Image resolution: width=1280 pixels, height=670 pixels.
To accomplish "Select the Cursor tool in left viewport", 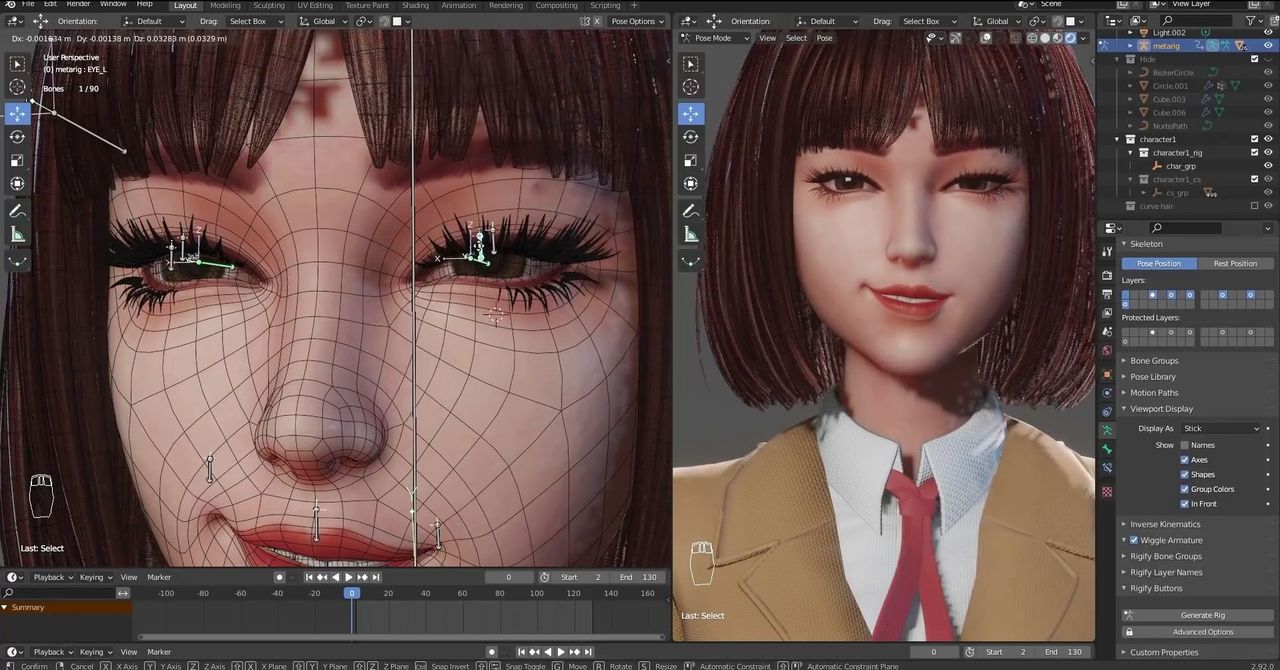I will coord(18,88).
